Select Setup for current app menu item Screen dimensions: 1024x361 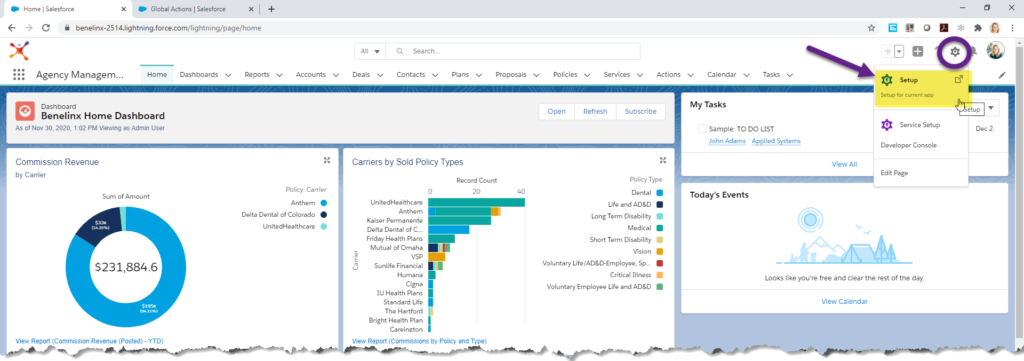tap(921, 86)
